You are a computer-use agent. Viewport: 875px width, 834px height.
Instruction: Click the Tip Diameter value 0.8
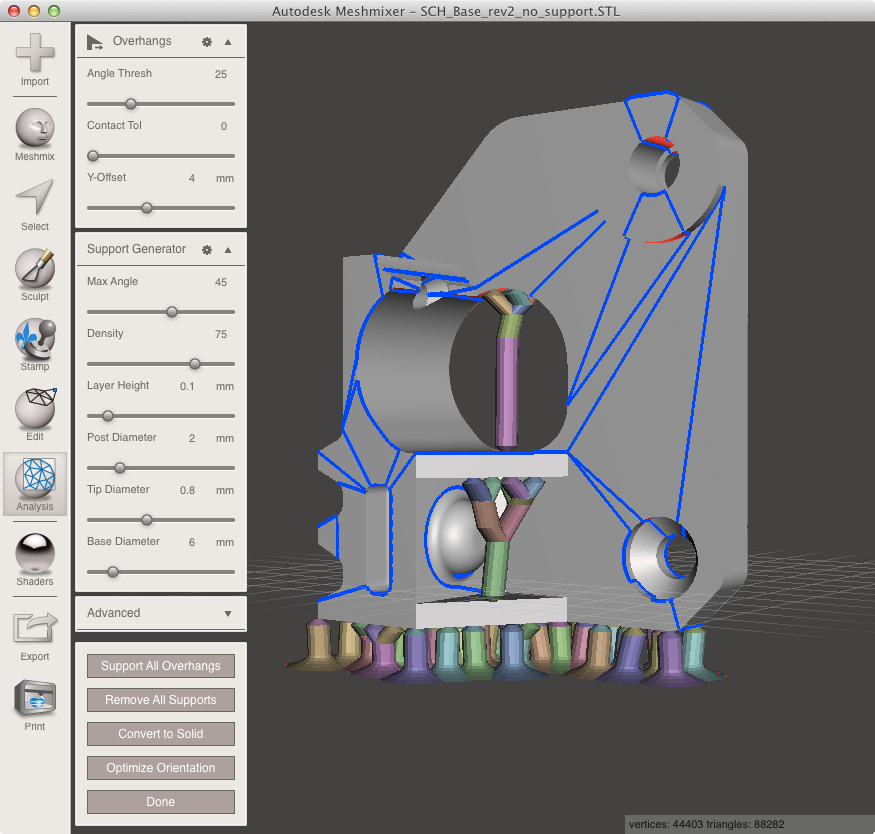coord(187,490)
